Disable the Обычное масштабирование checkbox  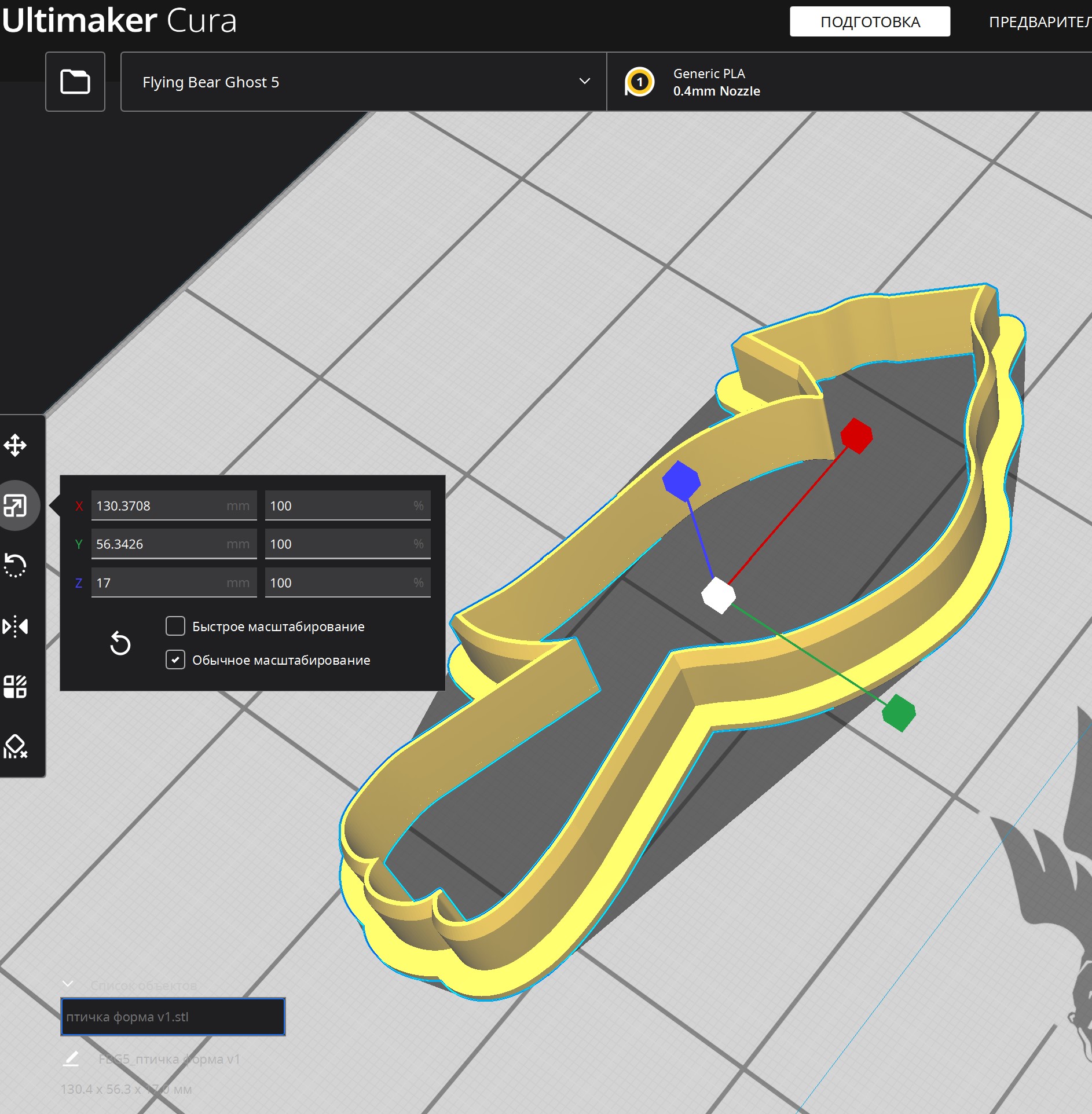pos(175,659)
